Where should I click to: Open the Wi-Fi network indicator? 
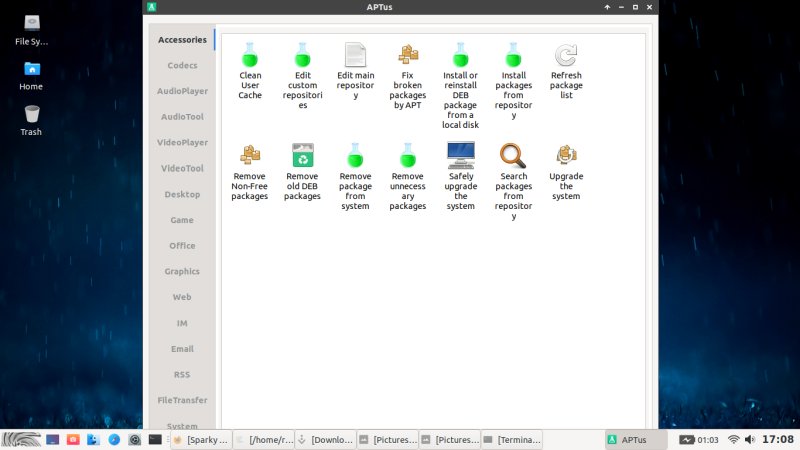[734, 439]
